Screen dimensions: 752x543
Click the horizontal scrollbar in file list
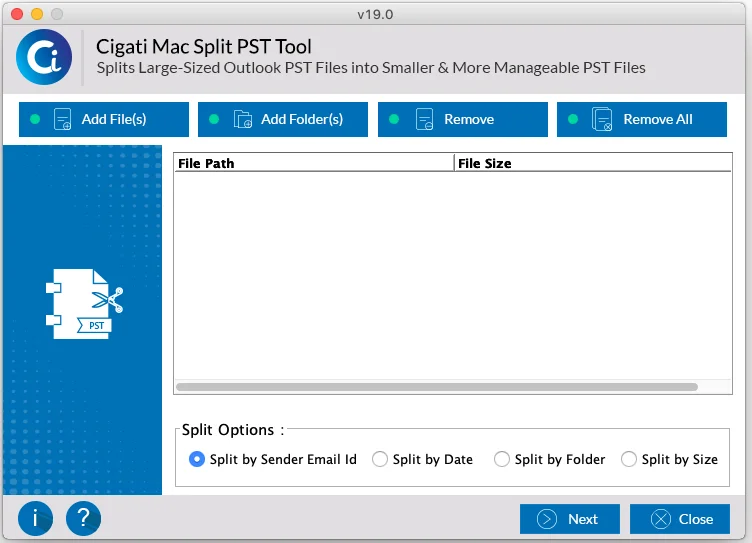click(437, 387)
